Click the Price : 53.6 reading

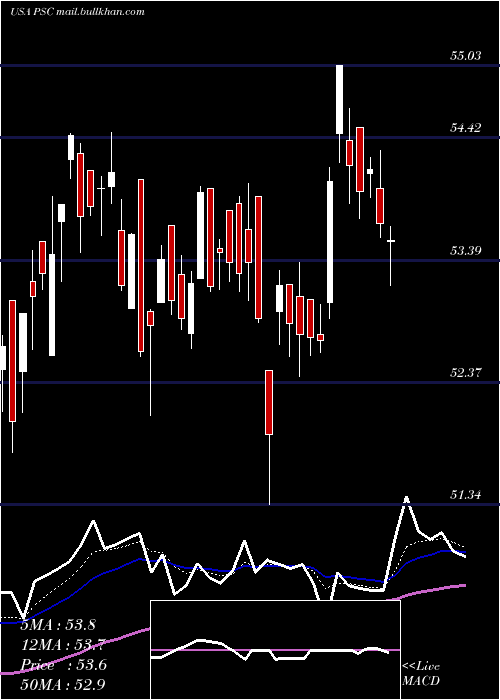click(x=64, y=665)
